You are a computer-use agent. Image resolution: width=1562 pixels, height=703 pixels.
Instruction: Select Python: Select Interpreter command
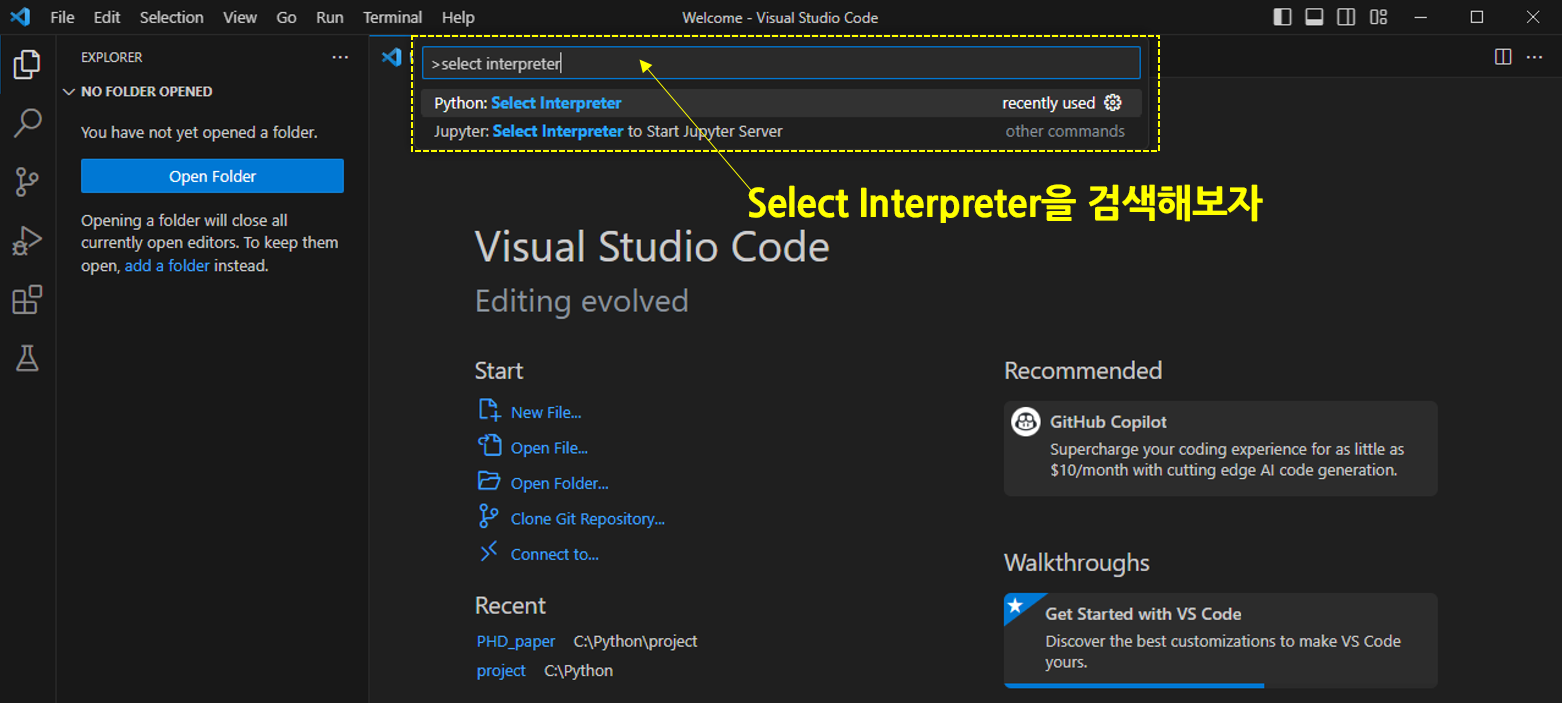click(x=781, y=103)
